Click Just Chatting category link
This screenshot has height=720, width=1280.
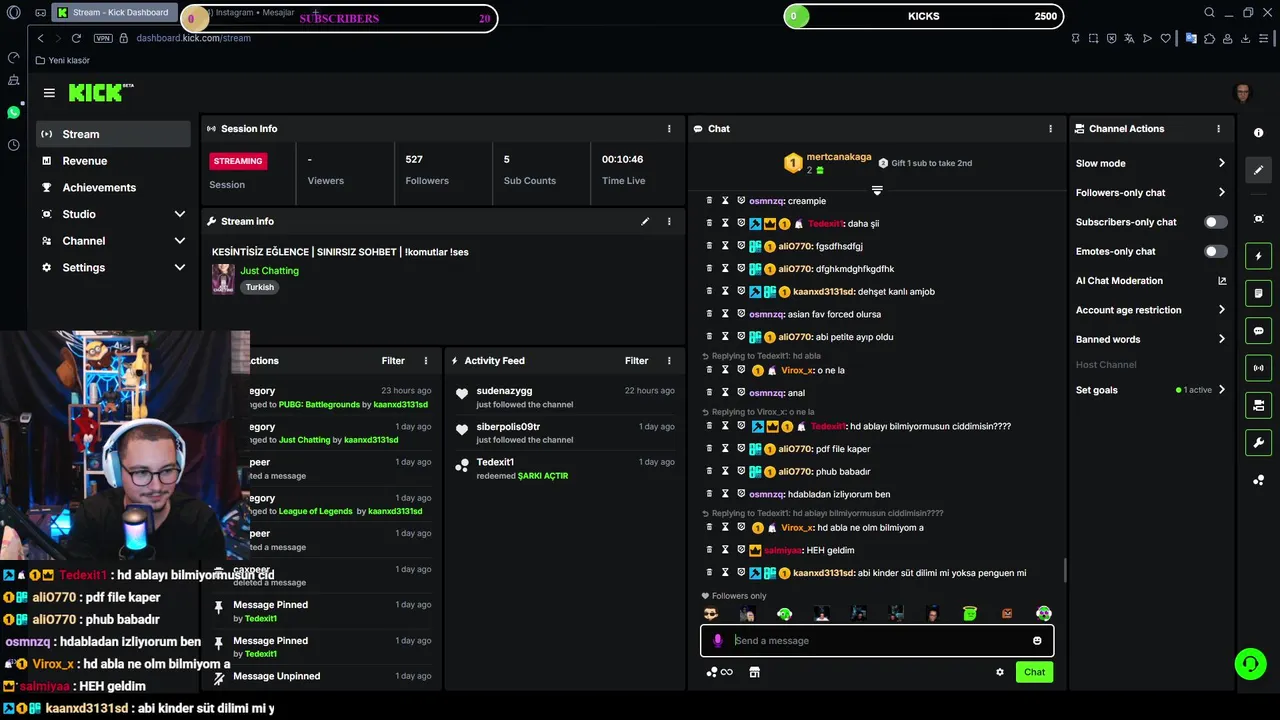click(269, 271)
